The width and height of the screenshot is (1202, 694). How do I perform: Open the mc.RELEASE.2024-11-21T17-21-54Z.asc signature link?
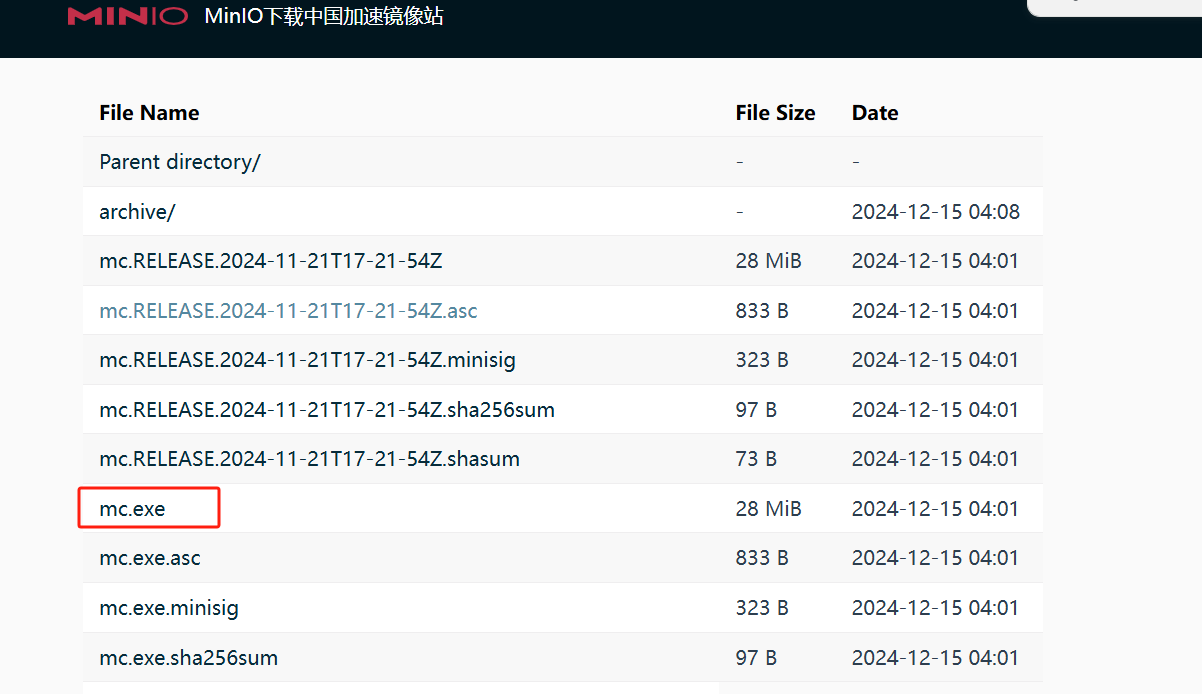tap(288, 311)
